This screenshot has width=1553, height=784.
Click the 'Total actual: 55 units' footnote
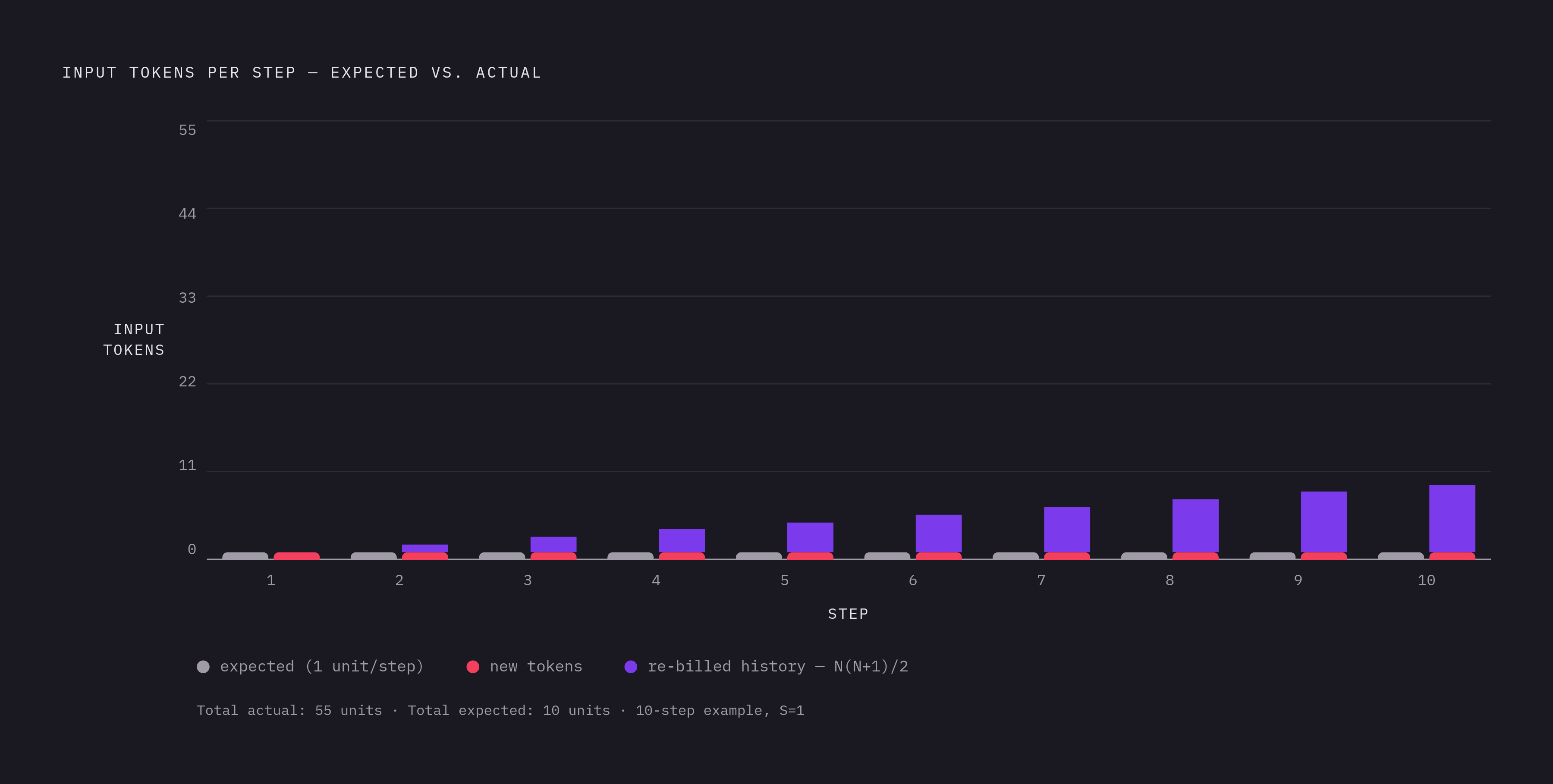289,711
